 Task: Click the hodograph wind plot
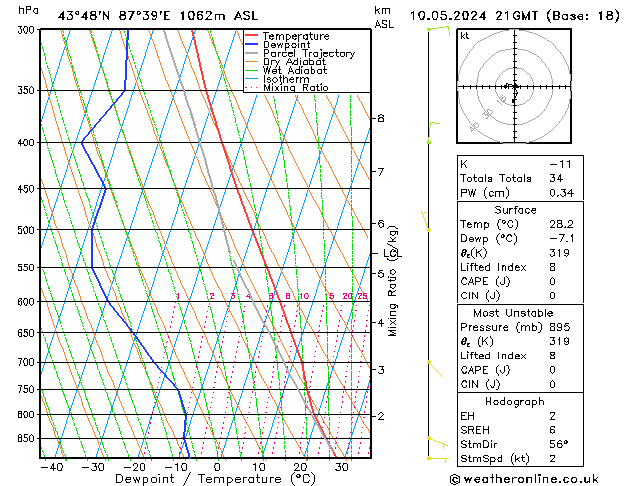pyautogui.click(x=514, y=86)
